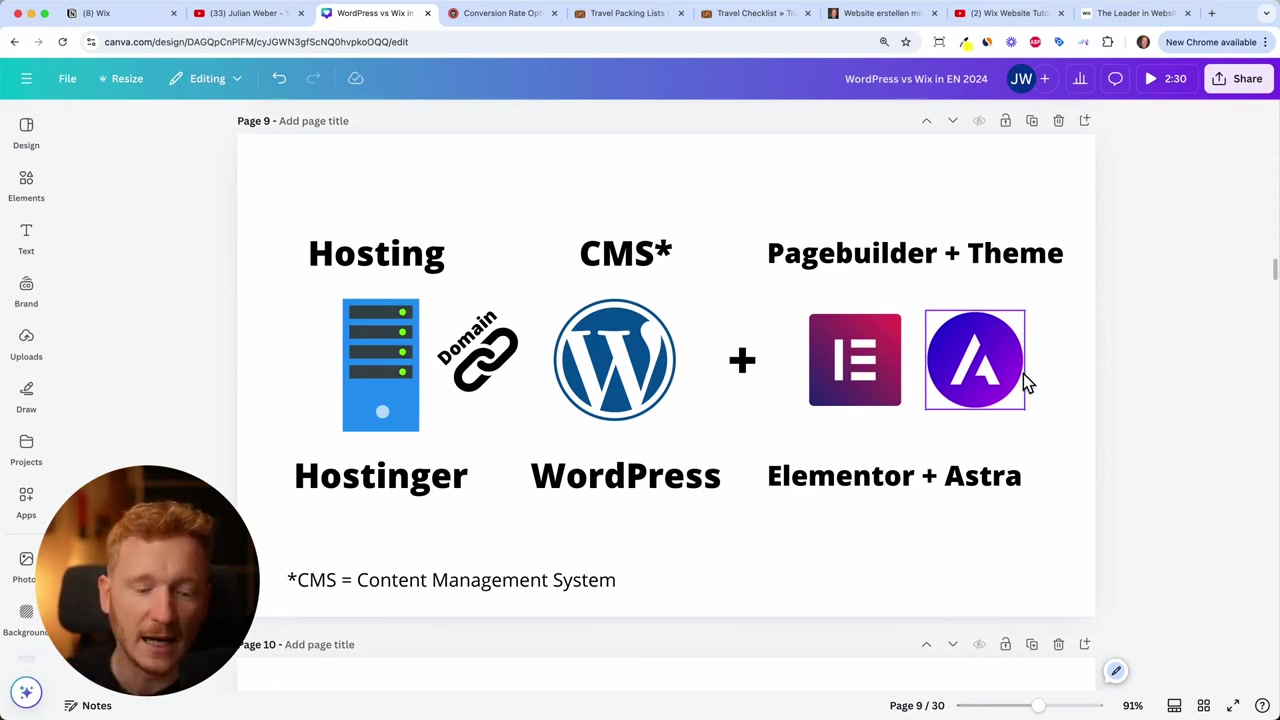Open scroll view pages icon
This screenshot has width=1280, height=720.
(x=1175, y=706)
